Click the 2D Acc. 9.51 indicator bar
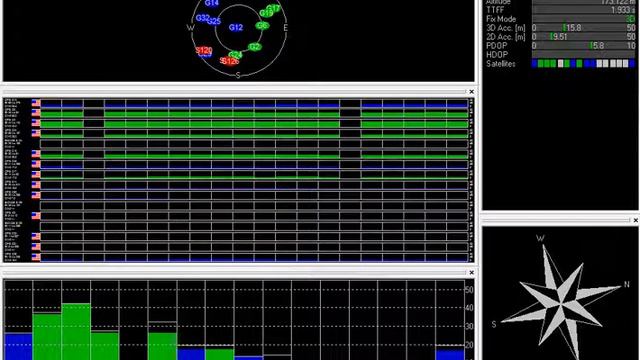The image size is (640, 360). (584, 37)
